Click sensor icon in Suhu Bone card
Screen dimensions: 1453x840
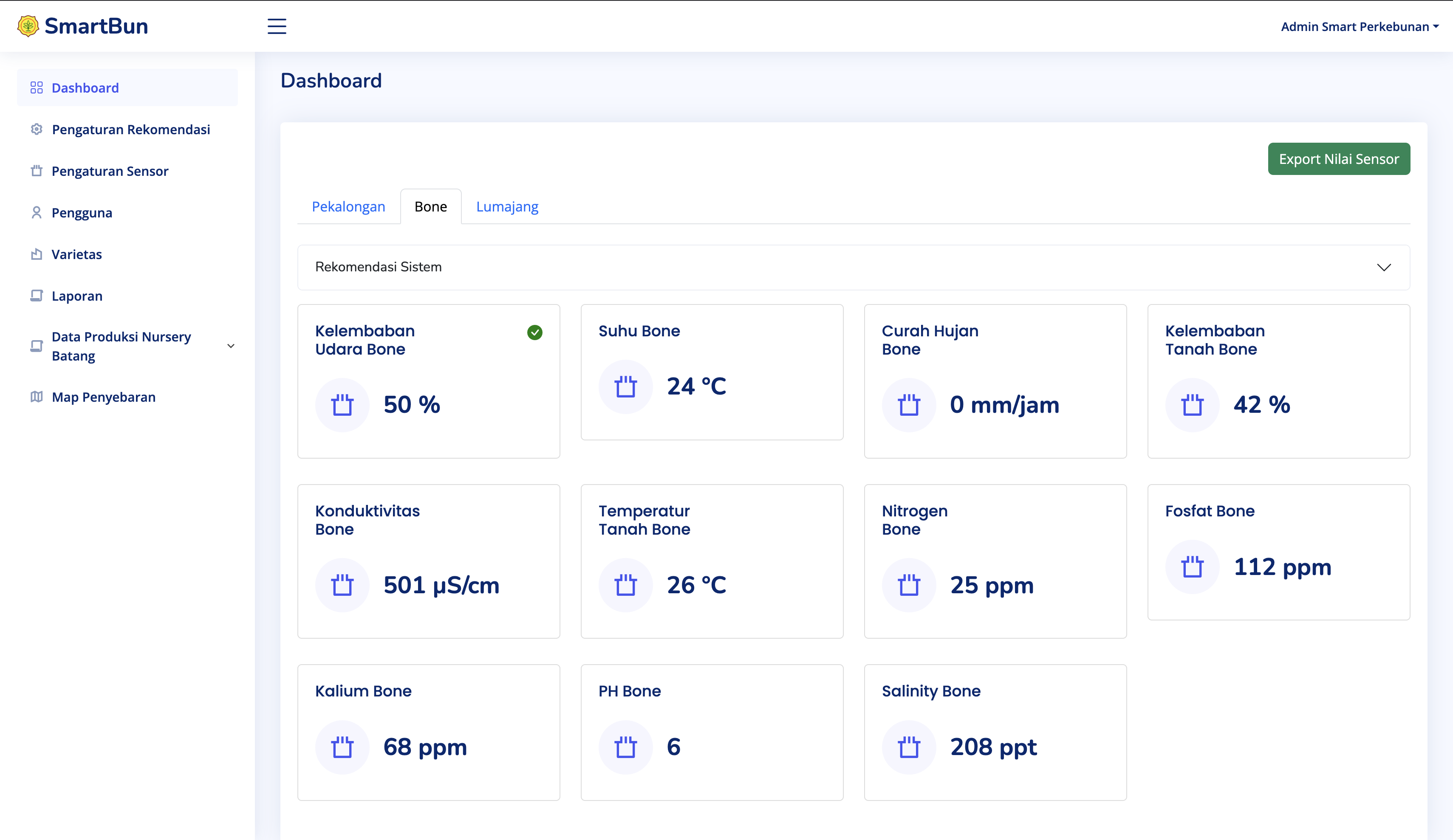point(625,386)
